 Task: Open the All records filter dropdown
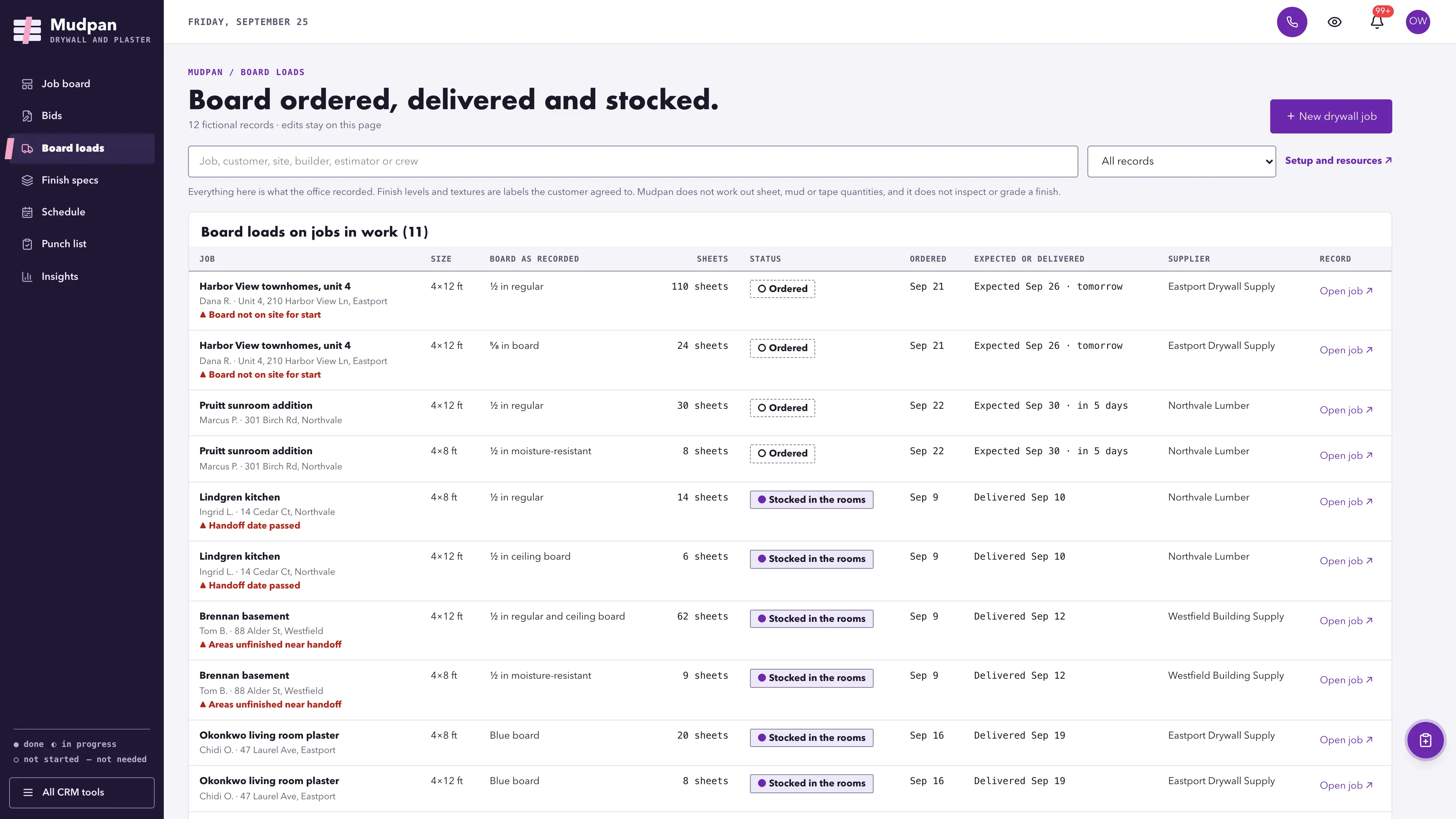click(x=1181, y=162)
